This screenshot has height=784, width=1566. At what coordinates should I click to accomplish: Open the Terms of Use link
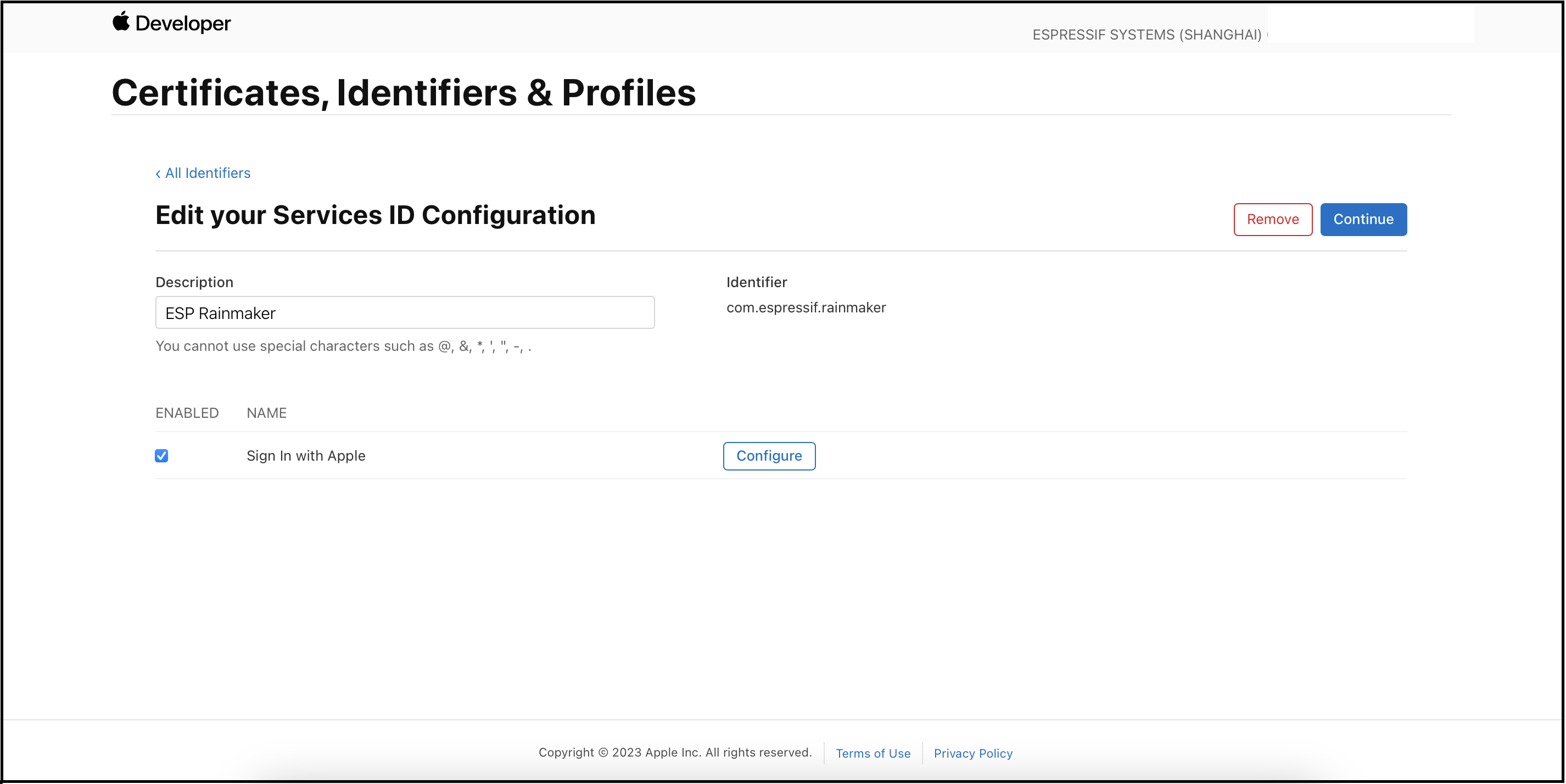873,753
